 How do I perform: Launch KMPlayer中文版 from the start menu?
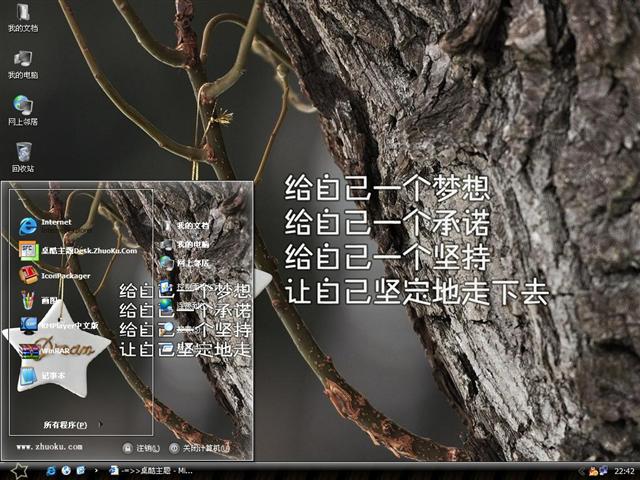59,325
